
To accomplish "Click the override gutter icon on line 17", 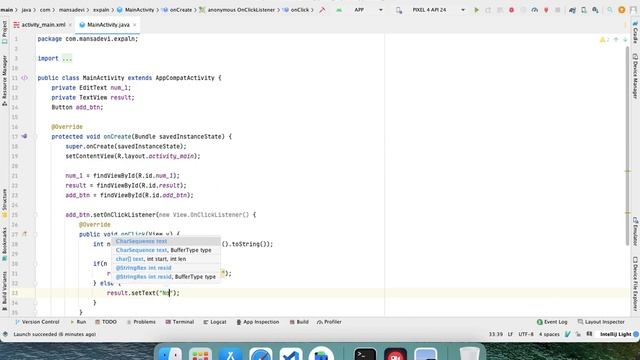I will 24,136.
